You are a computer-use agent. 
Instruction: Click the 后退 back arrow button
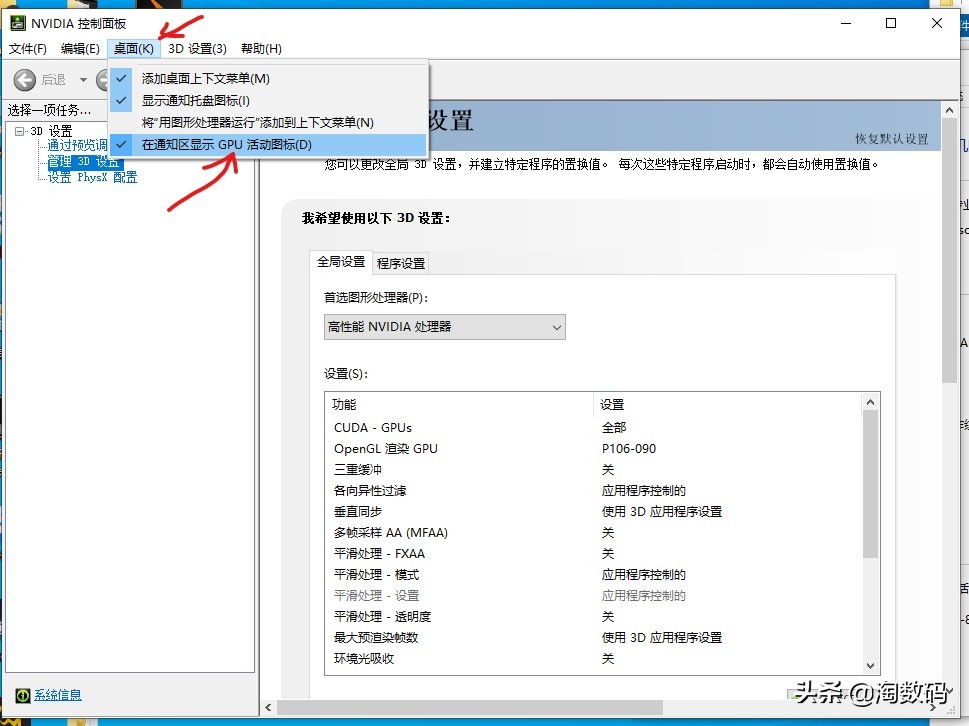(25, 79)
